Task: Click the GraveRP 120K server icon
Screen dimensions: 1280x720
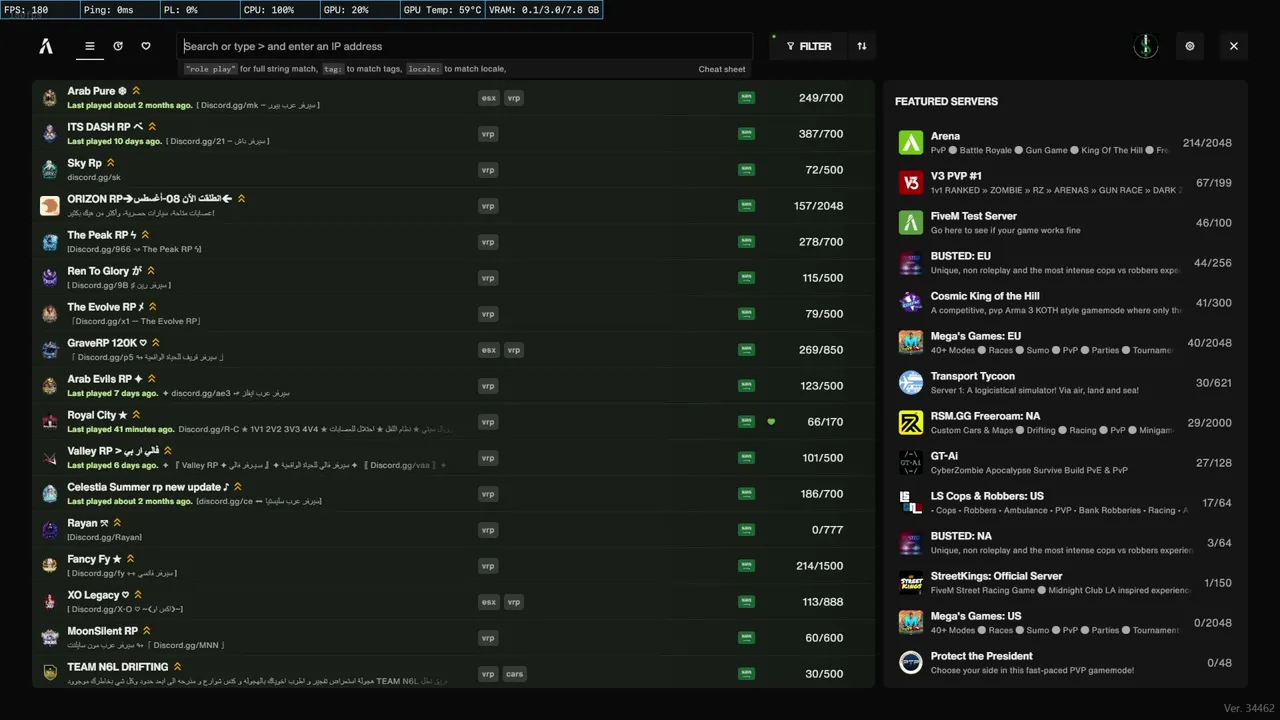Action: point(50,350)
